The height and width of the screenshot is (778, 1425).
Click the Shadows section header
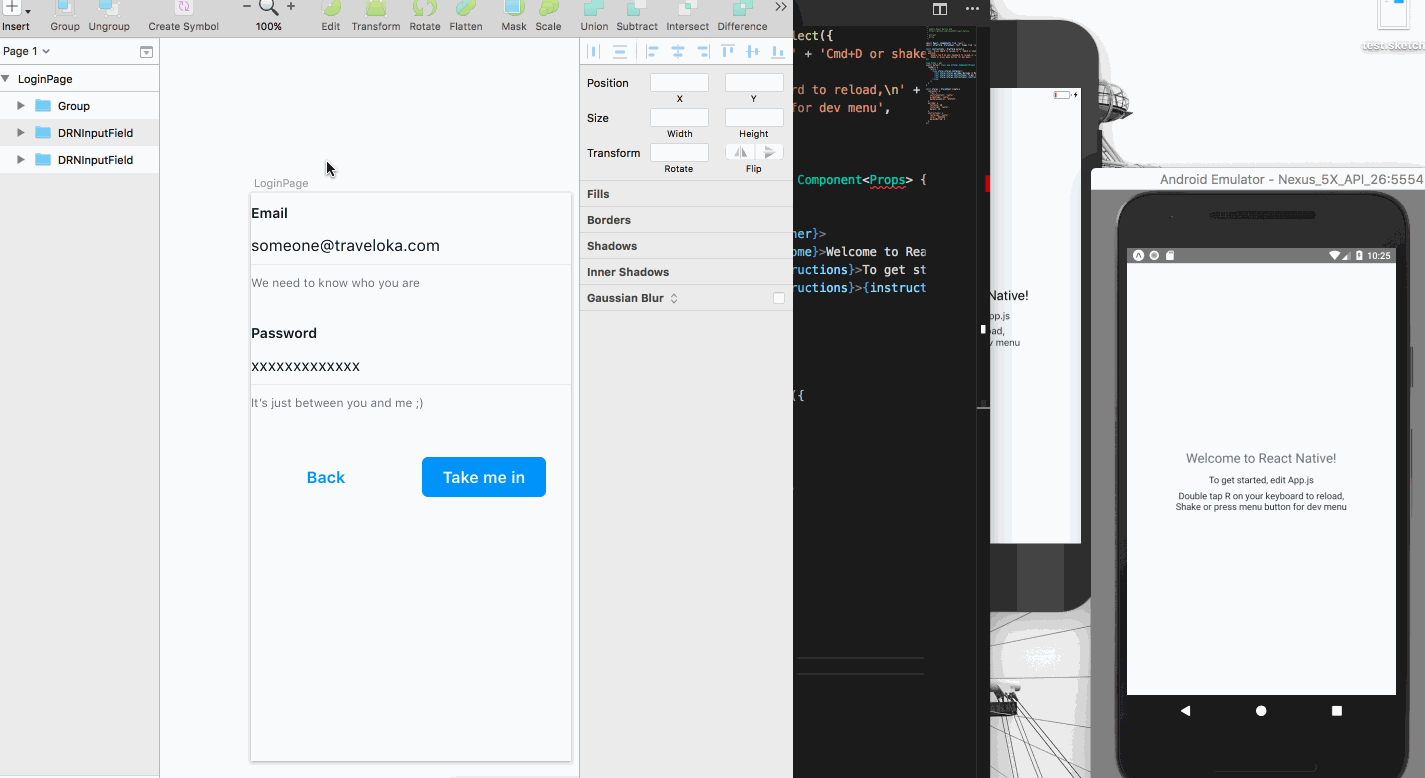point(686,246)
